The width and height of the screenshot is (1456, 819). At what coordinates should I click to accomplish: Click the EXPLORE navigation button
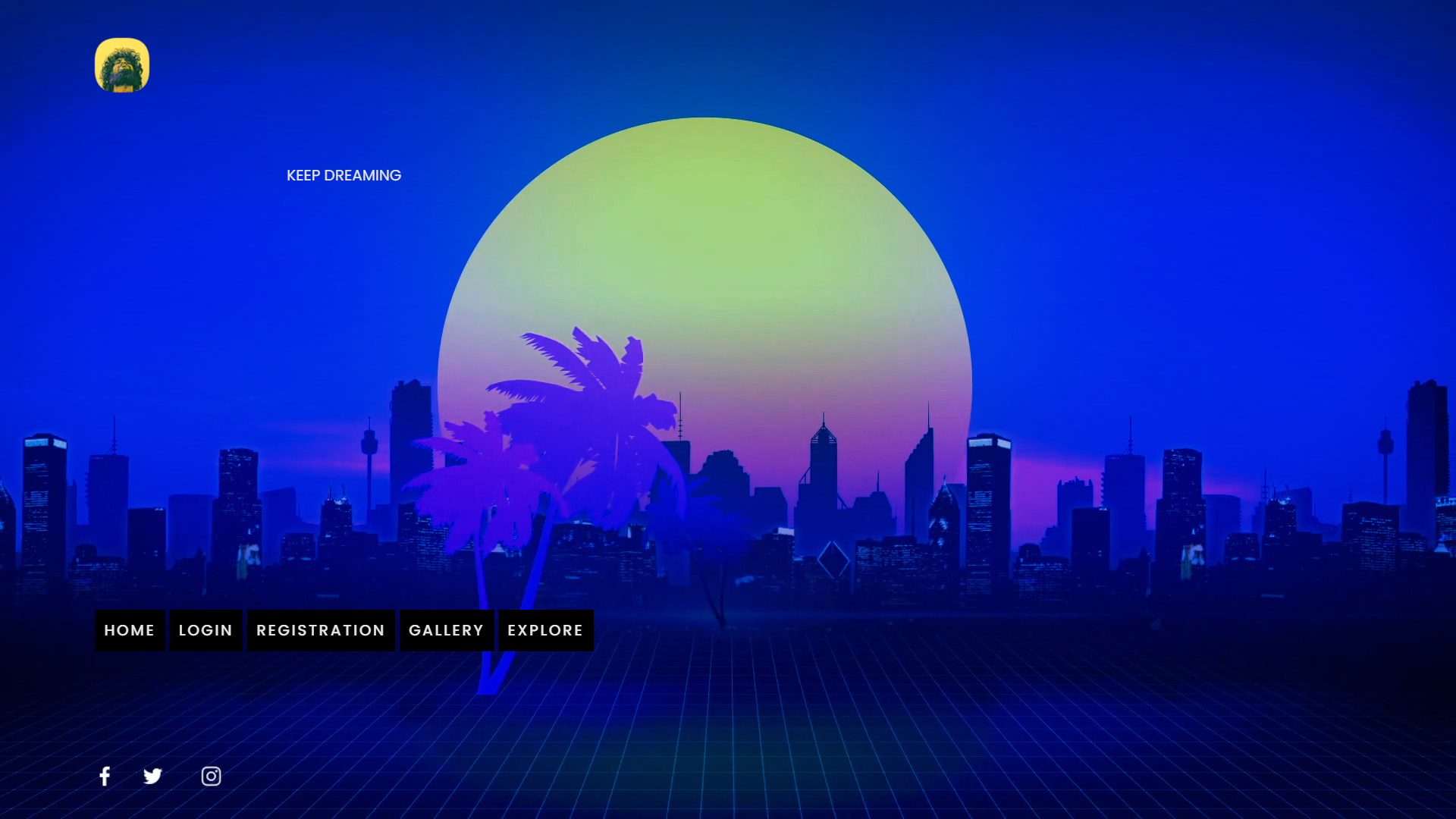click(x=545, y=630)
